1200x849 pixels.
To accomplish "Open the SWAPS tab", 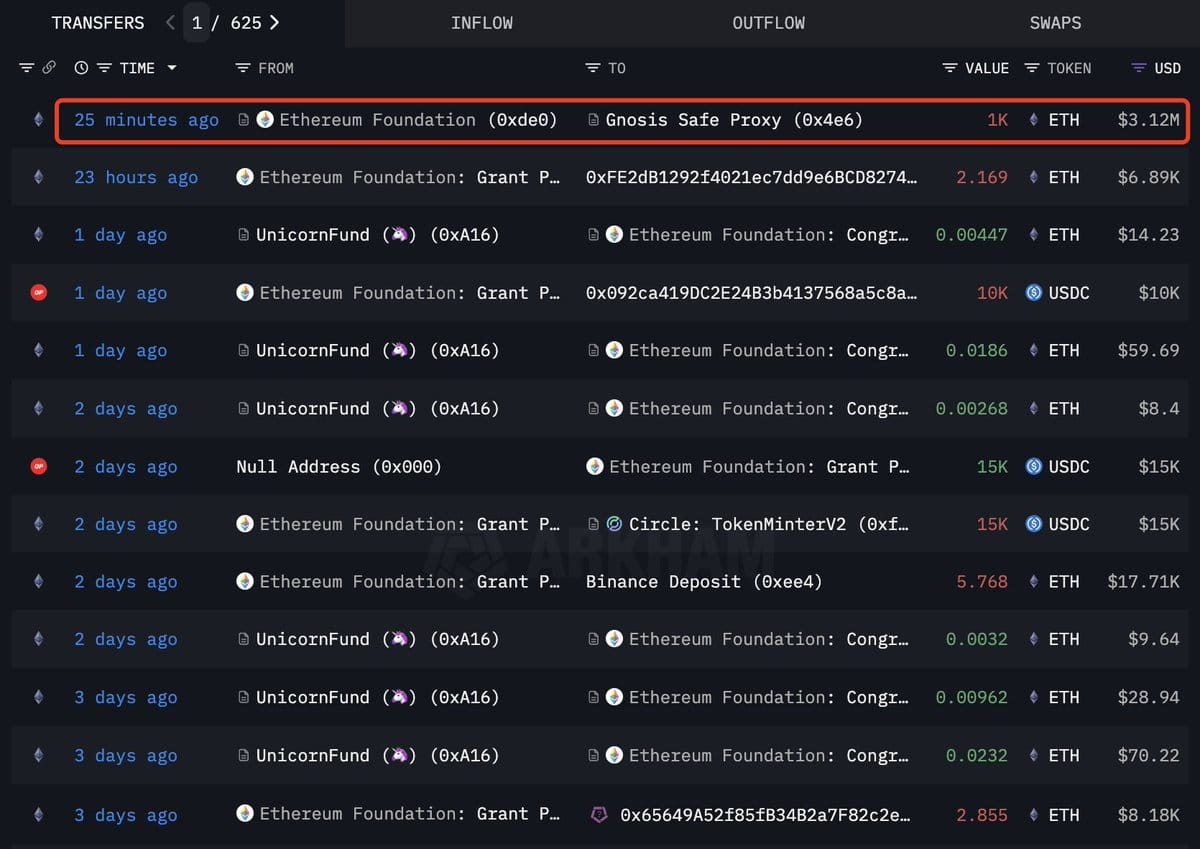I will click(1055, 23).
